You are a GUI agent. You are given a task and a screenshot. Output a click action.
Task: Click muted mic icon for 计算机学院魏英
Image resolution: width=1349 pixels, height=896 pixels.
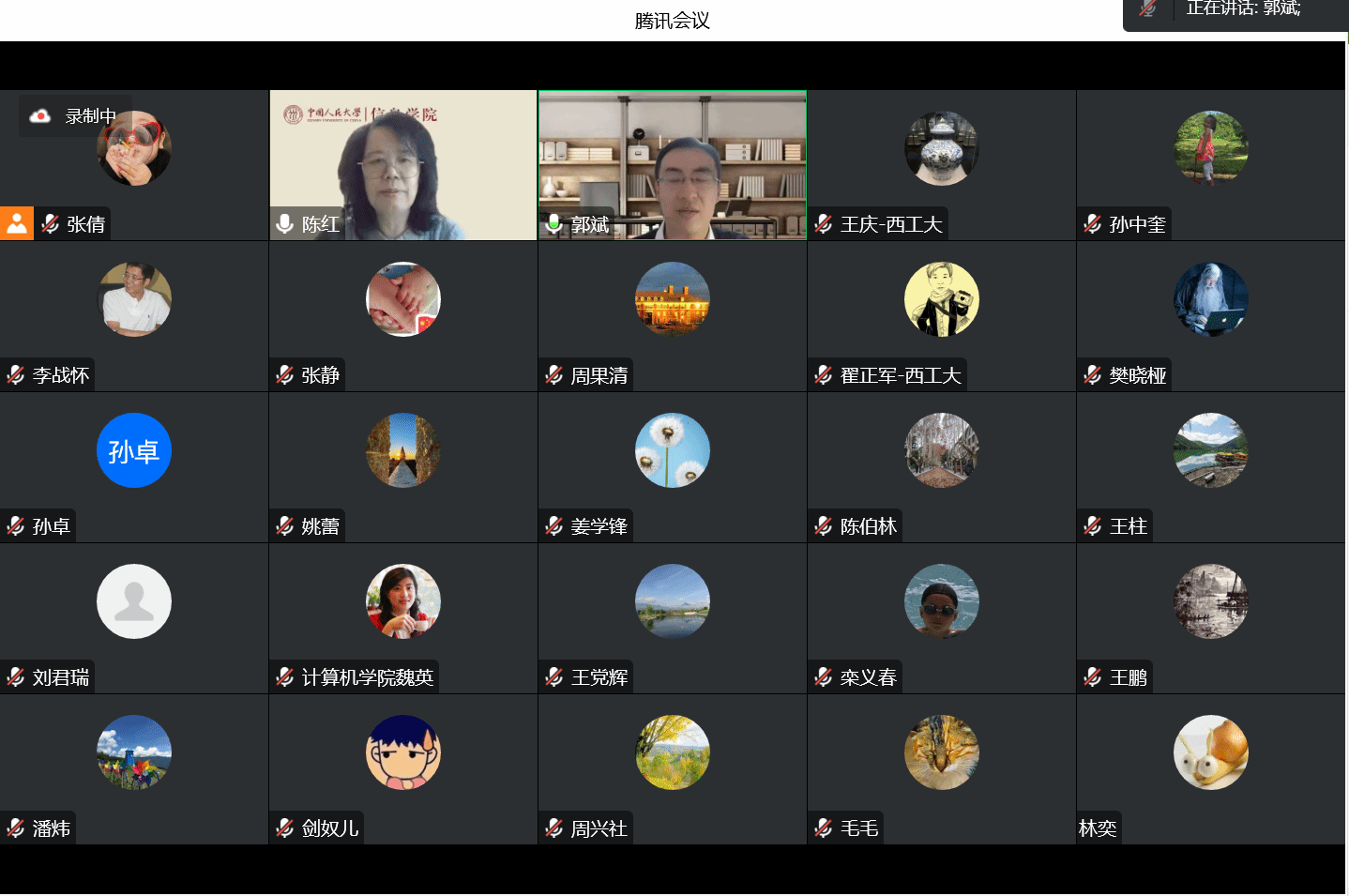pyautogui.click(x=285, y=677)
